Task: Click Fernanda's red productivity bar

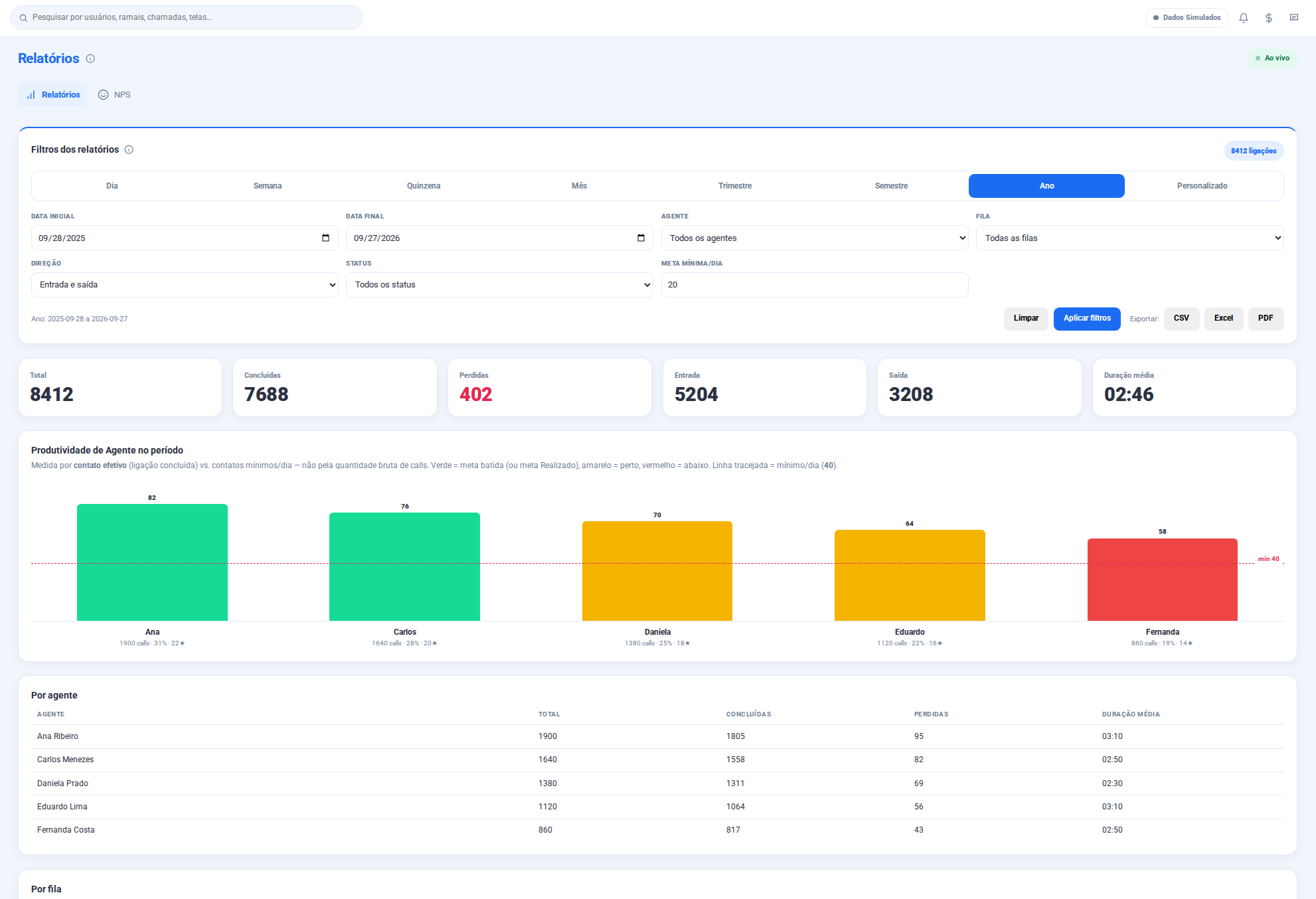Action: (x=1162, y=580)
